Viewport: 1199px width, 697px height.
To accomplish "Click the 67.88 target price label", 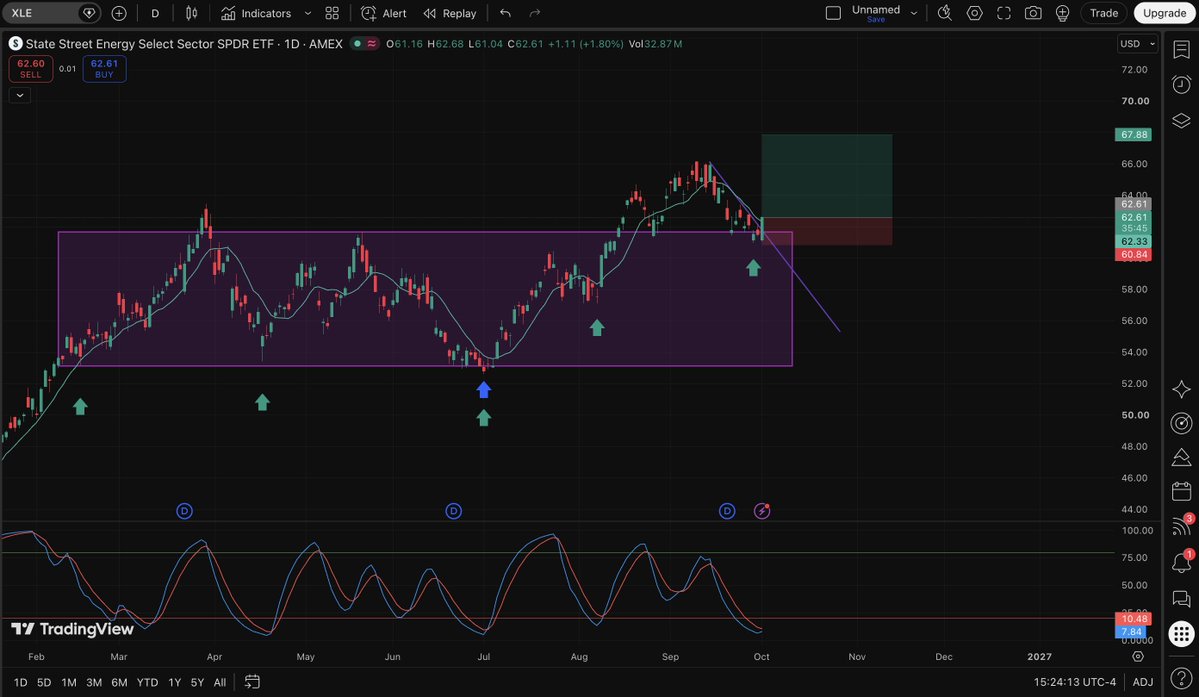I will 1133,135.
